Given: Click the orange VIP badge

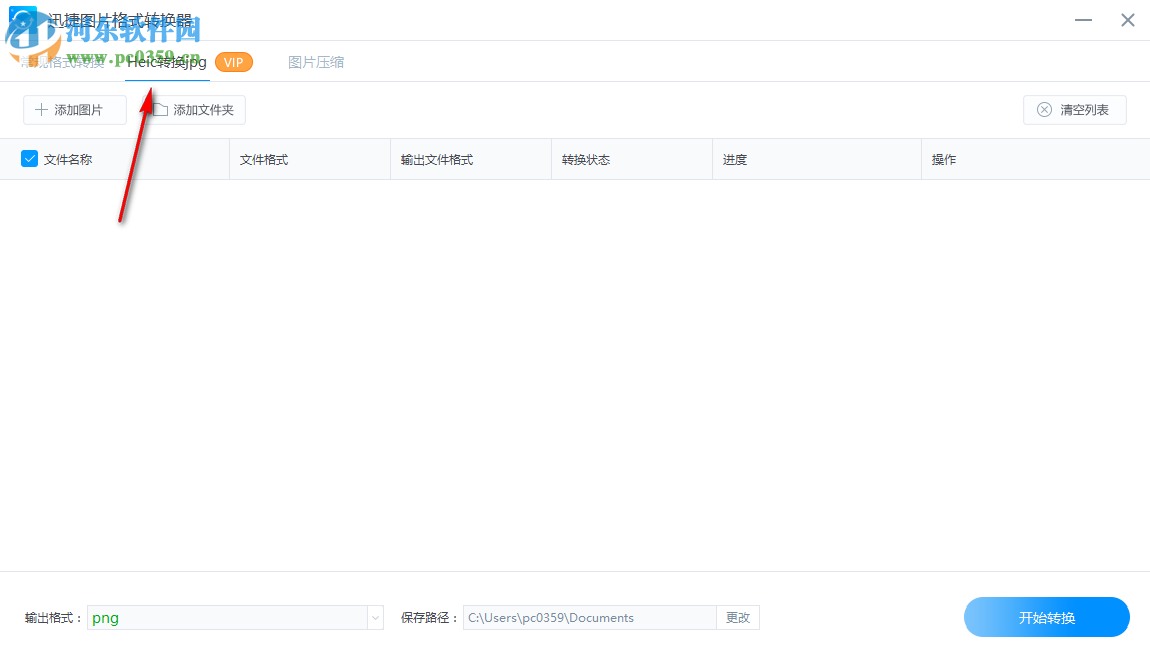Looking at the screenshot, I should 234,61.
